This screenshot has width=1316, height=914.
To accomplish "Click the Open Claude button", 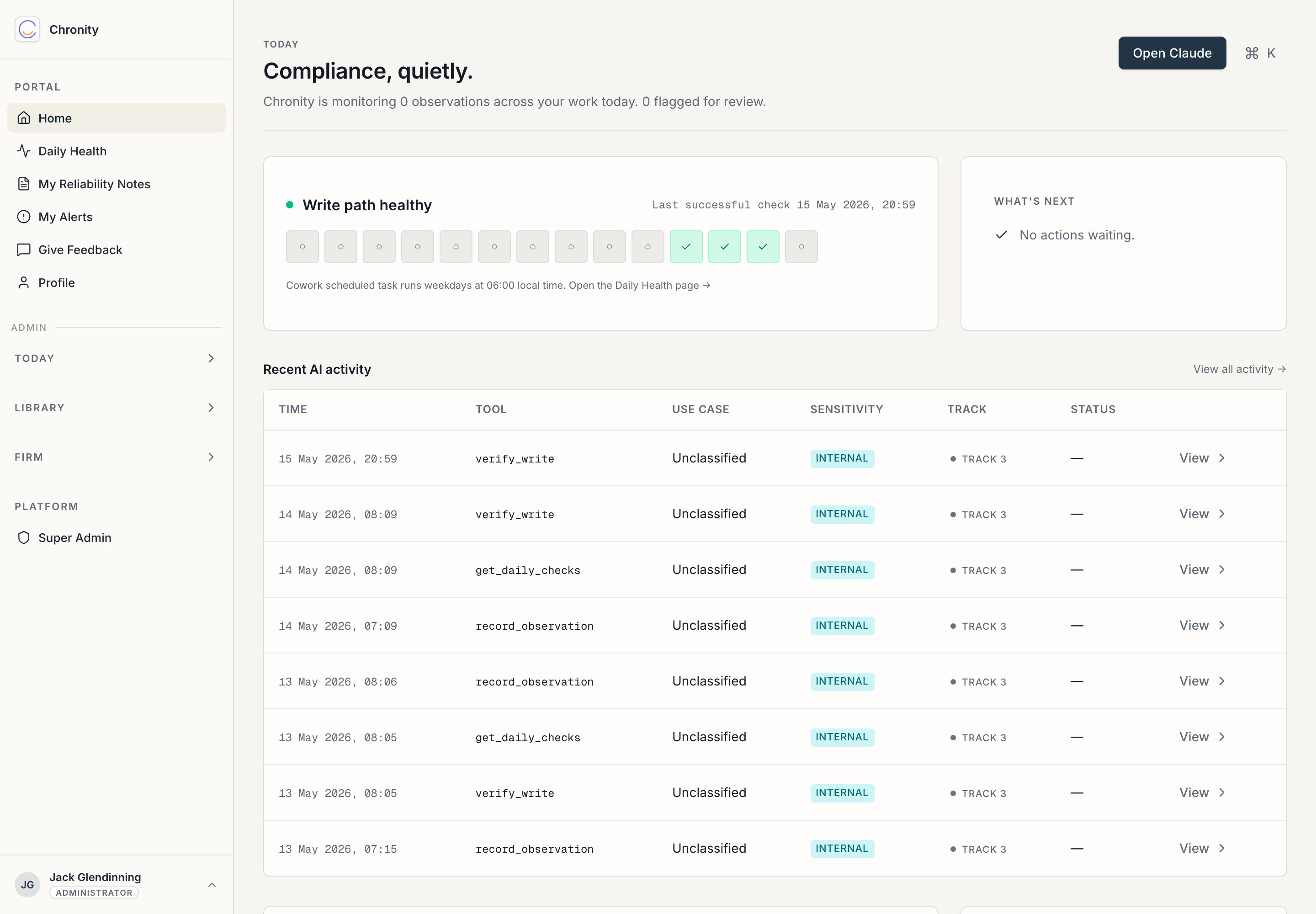I will (1172, 53).
